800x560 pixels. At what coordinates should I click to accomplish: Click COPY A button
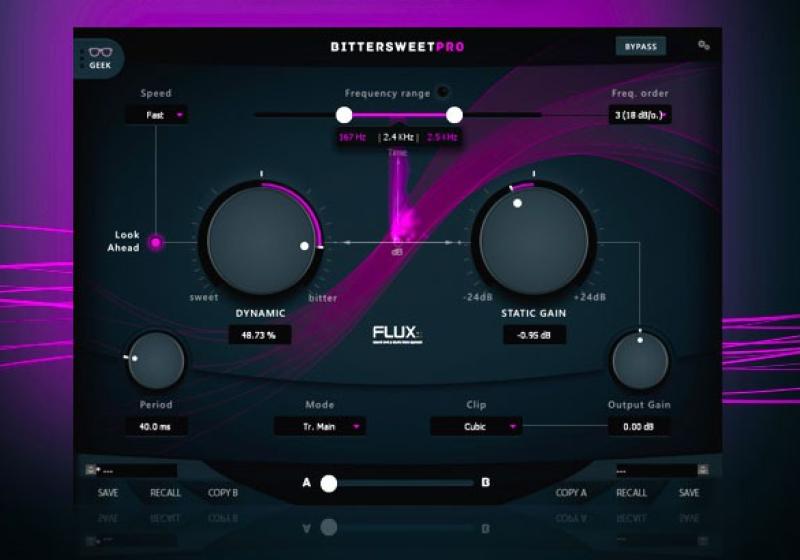point(571,493)
